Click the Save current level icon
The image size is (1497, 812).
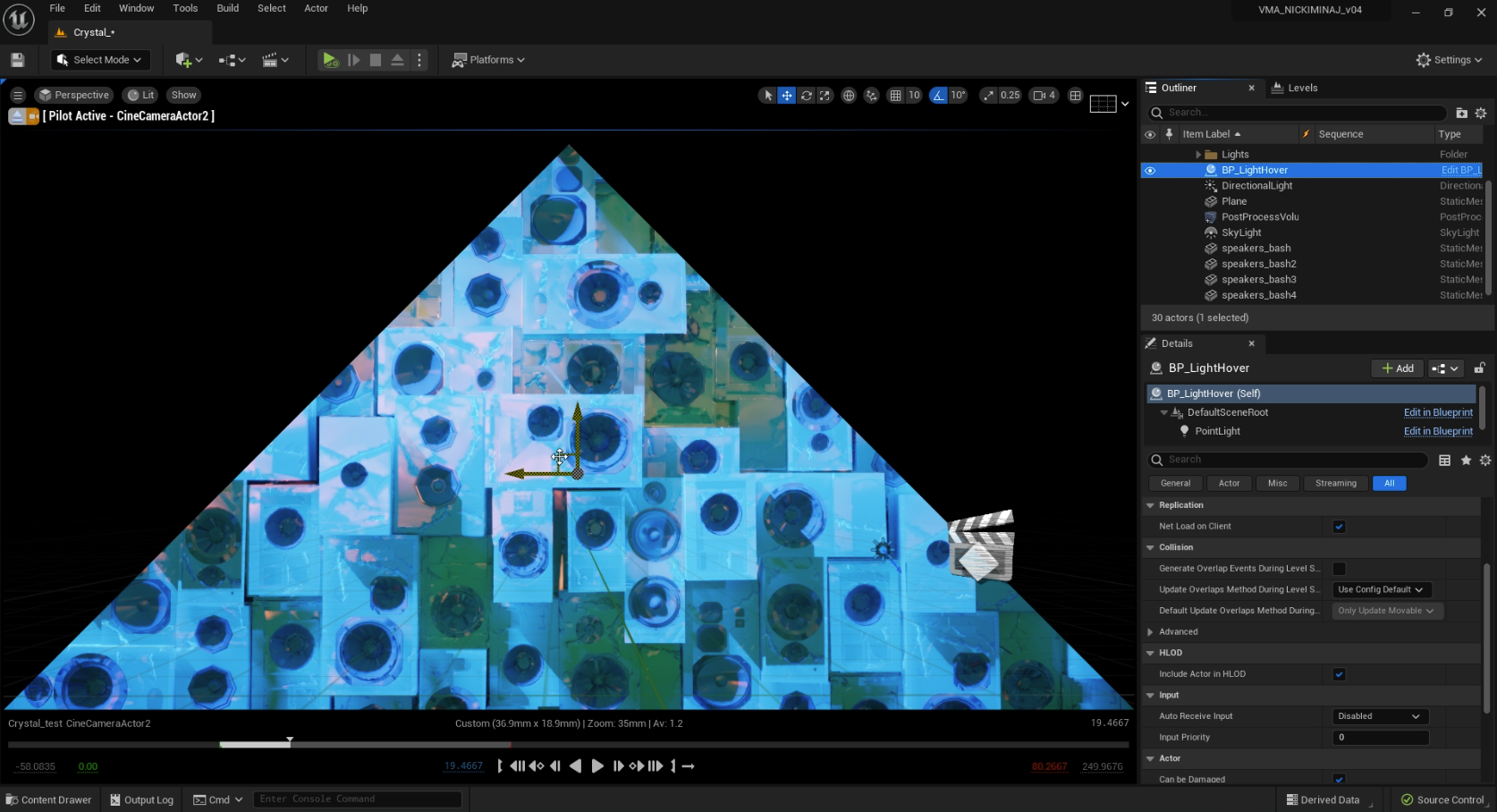(17, 60)
